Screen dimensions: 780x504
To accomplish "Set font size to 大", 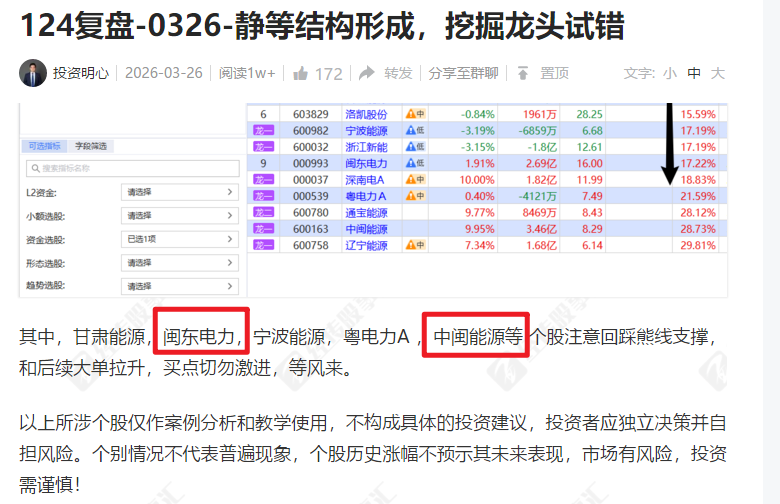I will 717,73.
